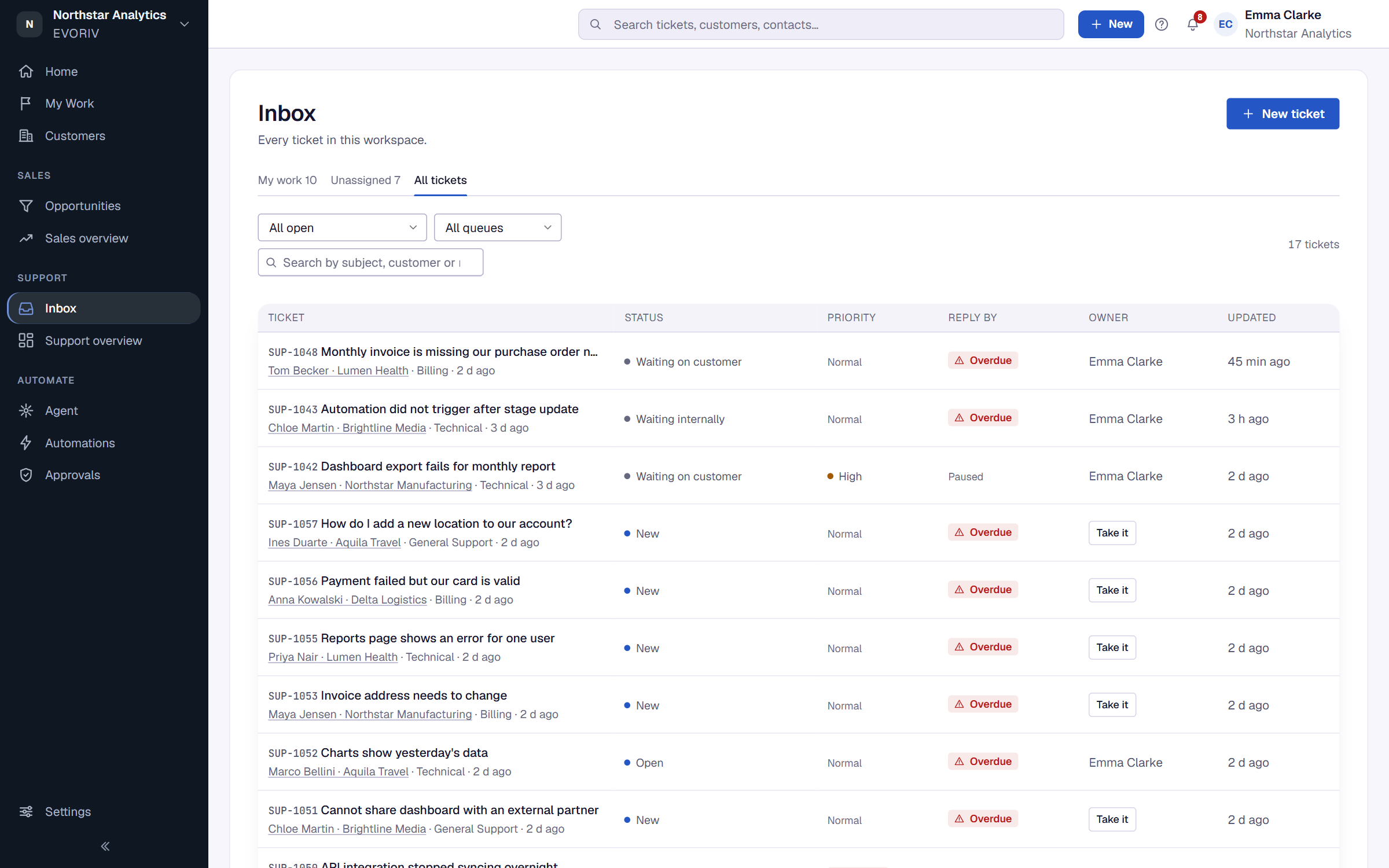Take ticket SUP-1053
Image resolution: width=1389 pixels, height=868 pixels.
(1112, 705)
